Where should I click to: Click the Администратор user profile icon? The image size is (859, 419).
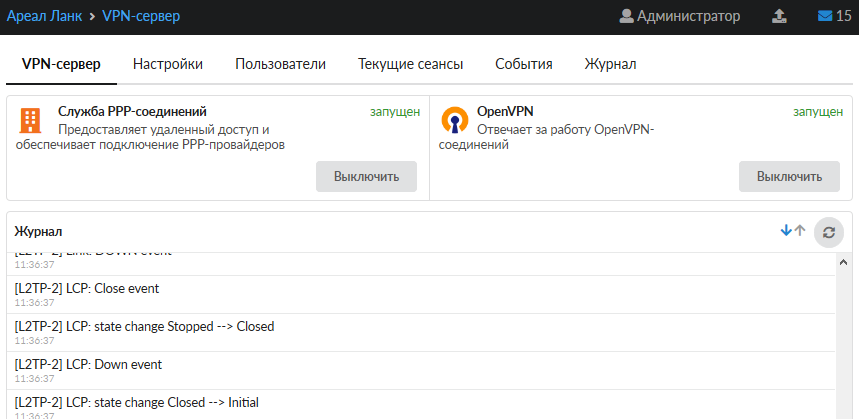click(627, 16)
